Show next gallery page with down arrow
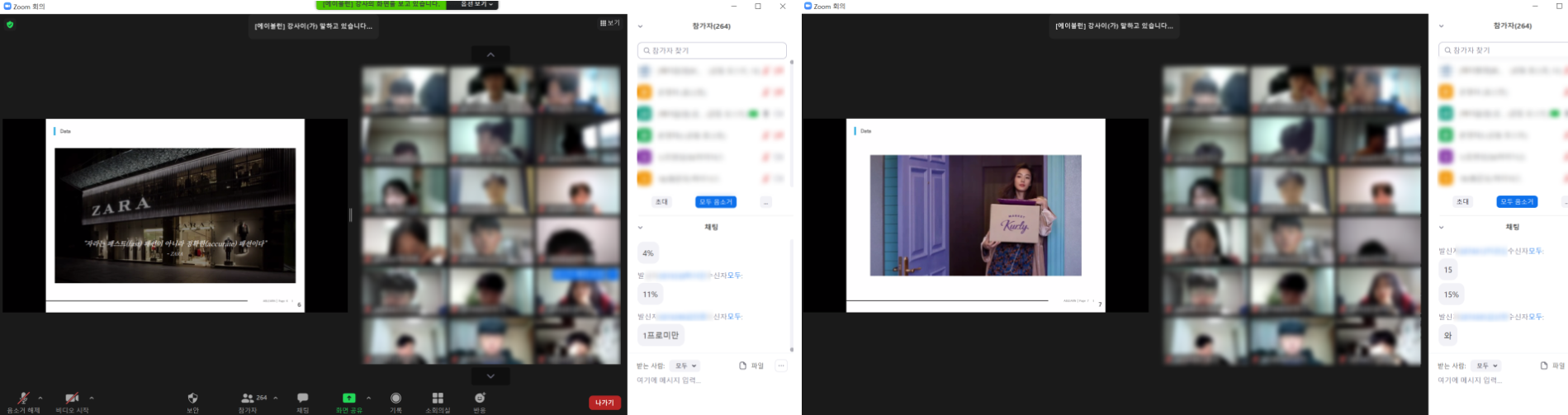 (x=490, y=376)
